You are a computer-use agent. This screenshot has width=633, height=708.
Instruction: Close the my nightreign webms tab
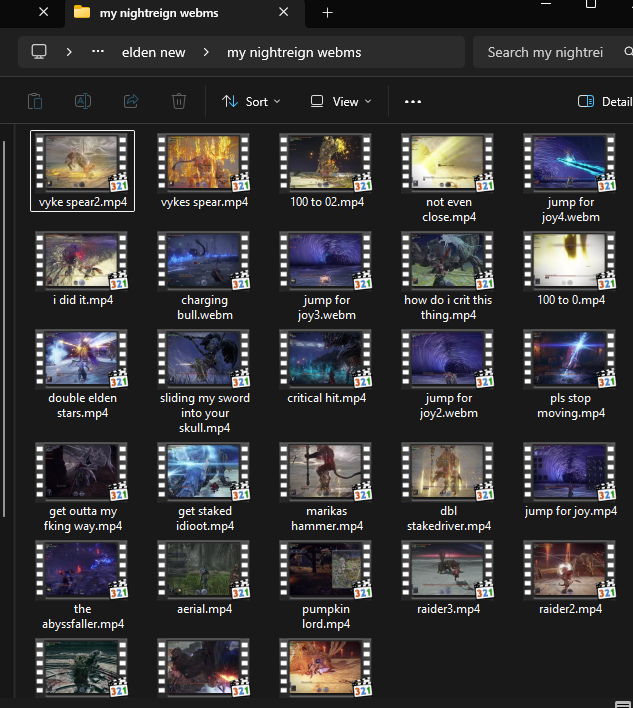(284, 12)
